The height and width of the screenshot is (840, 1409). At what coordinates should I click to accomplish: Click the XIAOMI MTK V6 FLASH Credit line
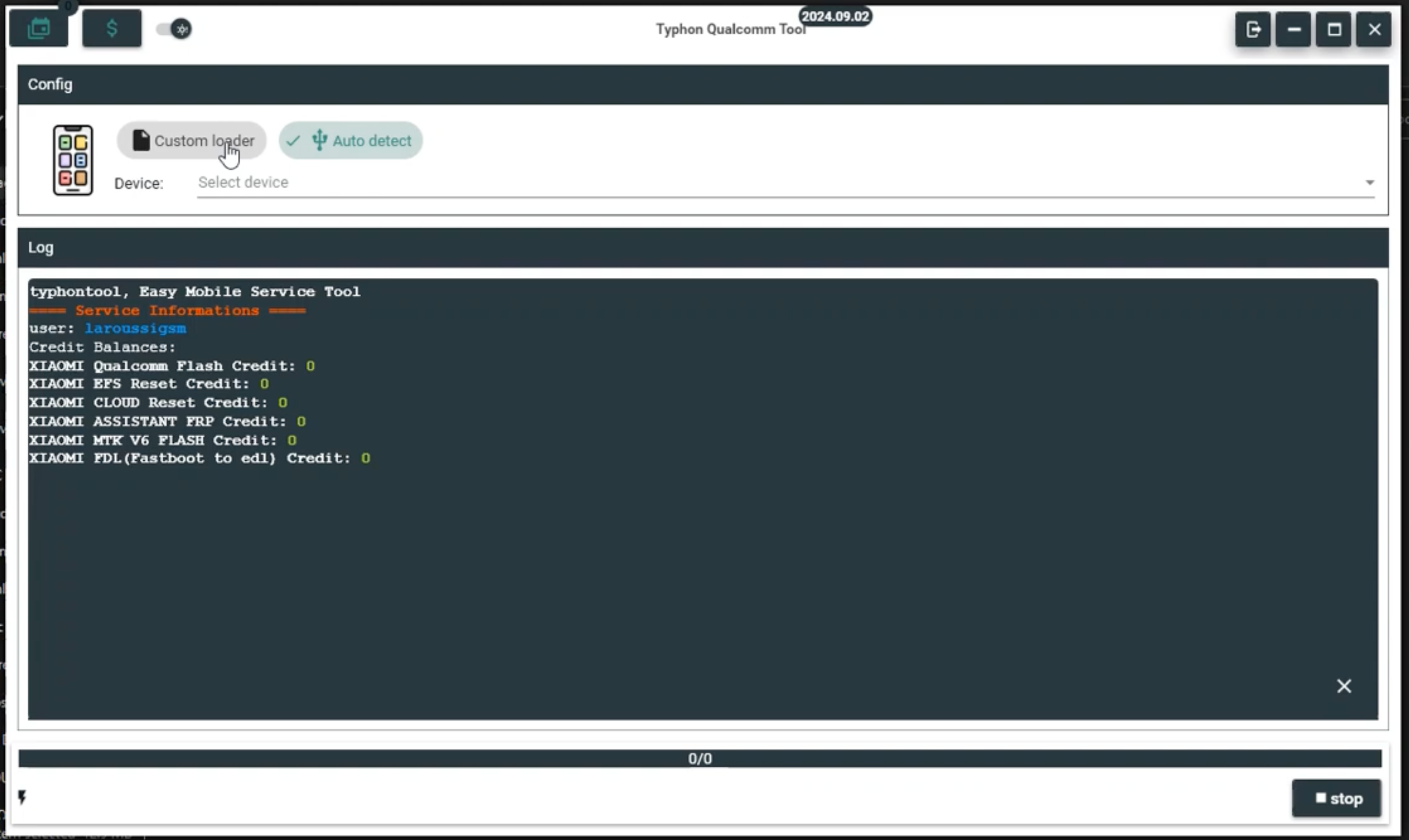coord(163,440)
